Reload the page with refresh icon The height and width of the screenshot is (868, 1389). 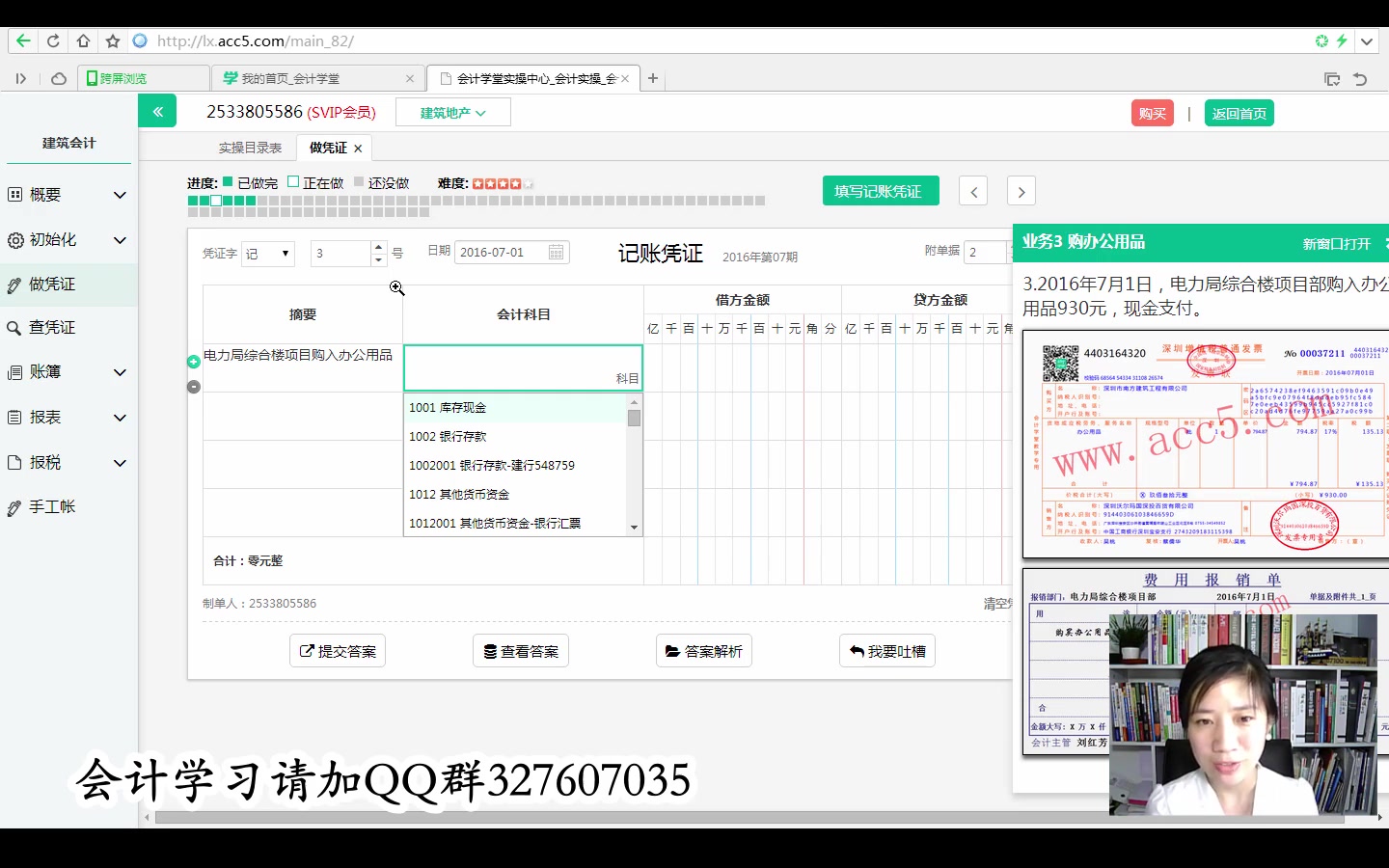(53, 41)
